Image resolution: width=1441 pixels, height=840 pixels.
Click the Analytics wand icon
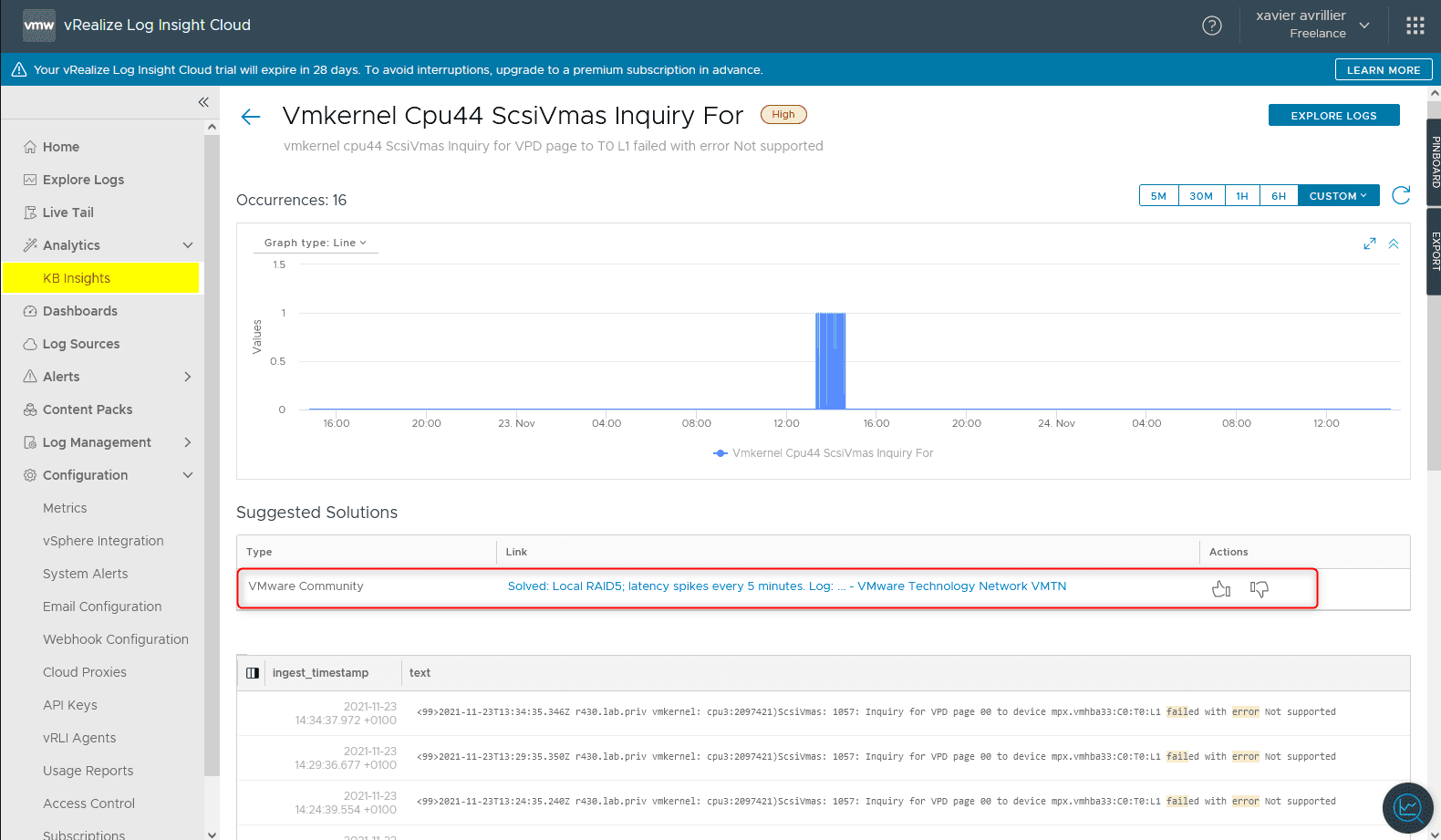(30, 245)
